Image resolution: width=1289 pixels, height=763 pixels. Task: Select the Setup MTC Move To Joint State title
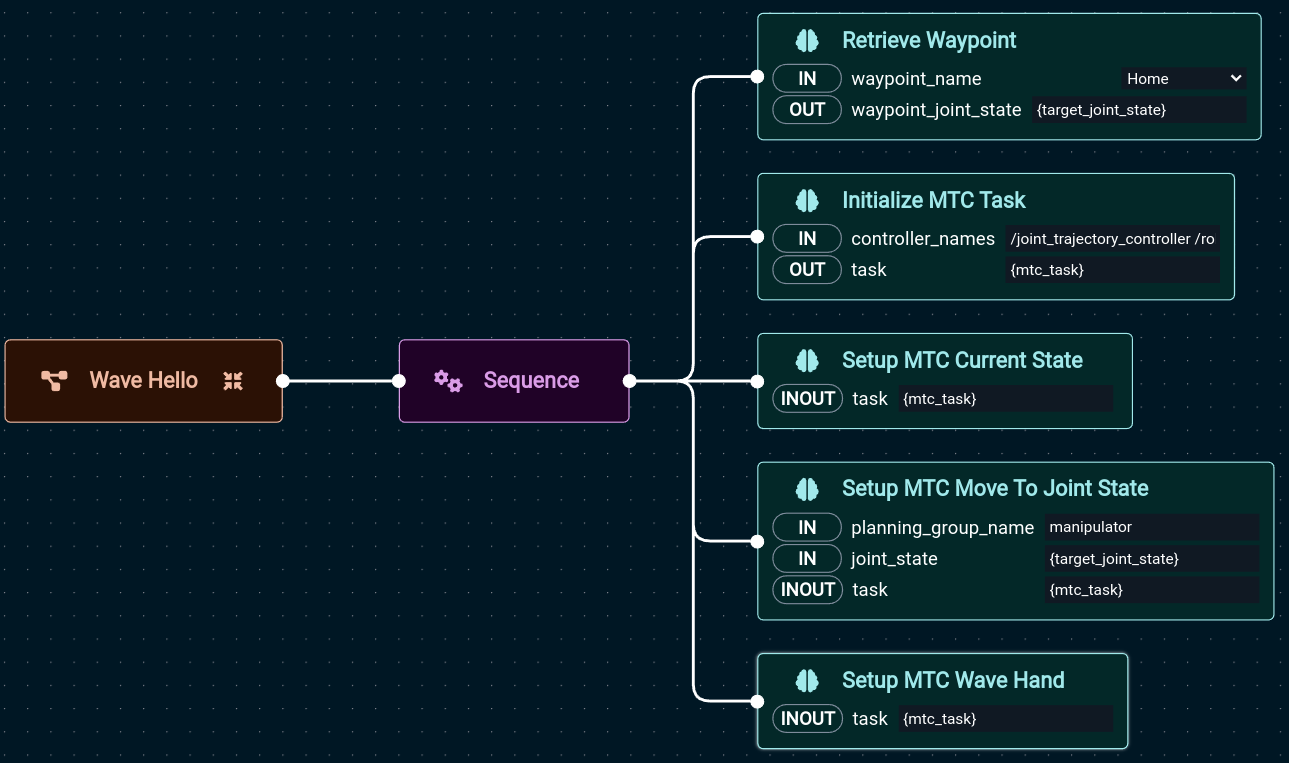(995, 489)
